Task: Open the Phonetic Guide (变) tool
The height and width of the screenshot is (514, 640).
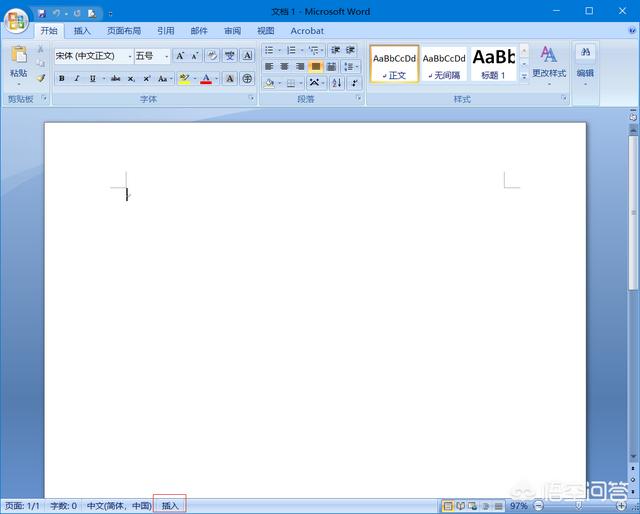Action: tap(230, 56)
